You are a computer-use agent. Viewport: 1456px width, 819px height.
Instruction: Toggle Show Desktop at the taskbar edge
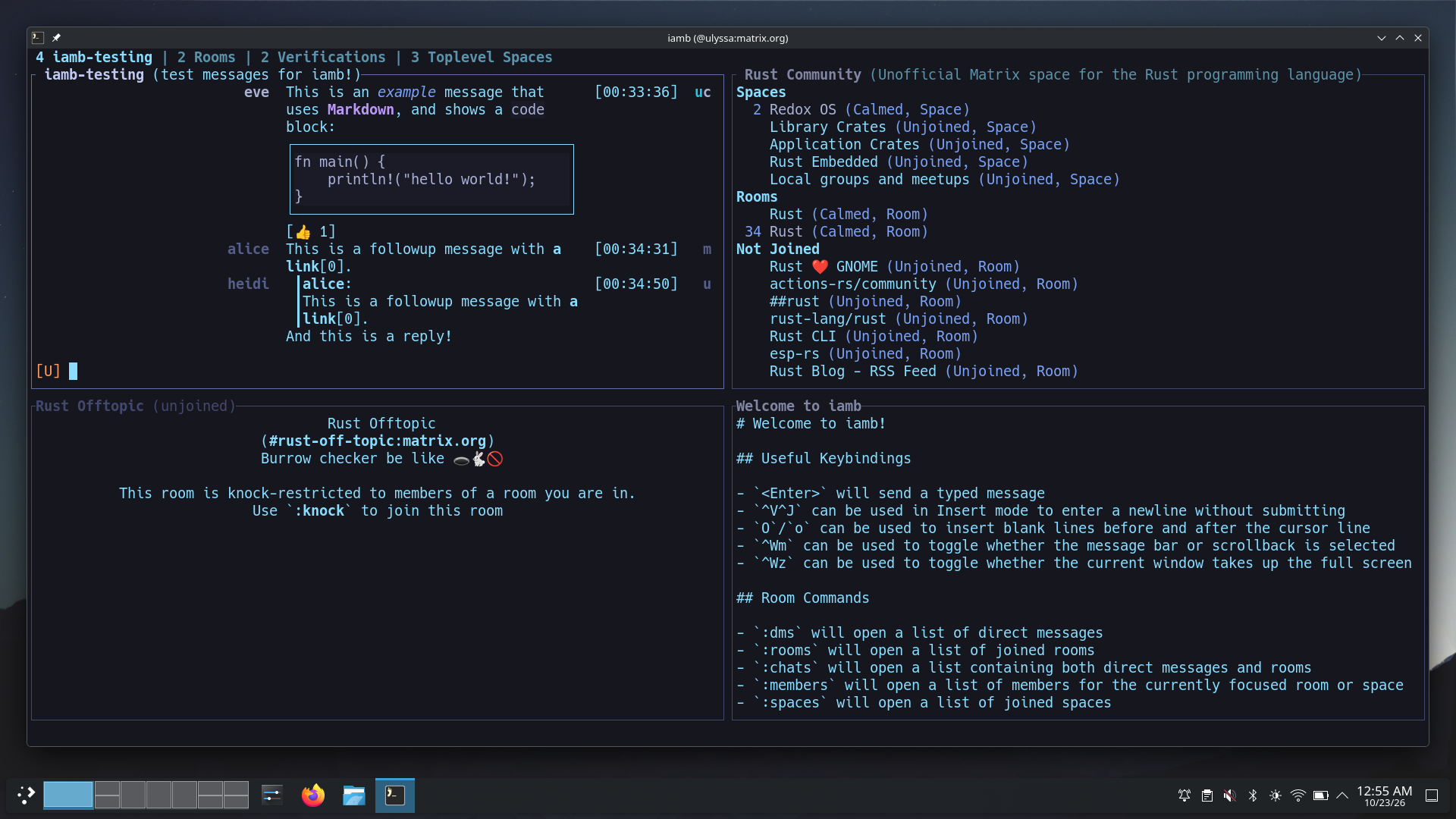(1432, 795)
